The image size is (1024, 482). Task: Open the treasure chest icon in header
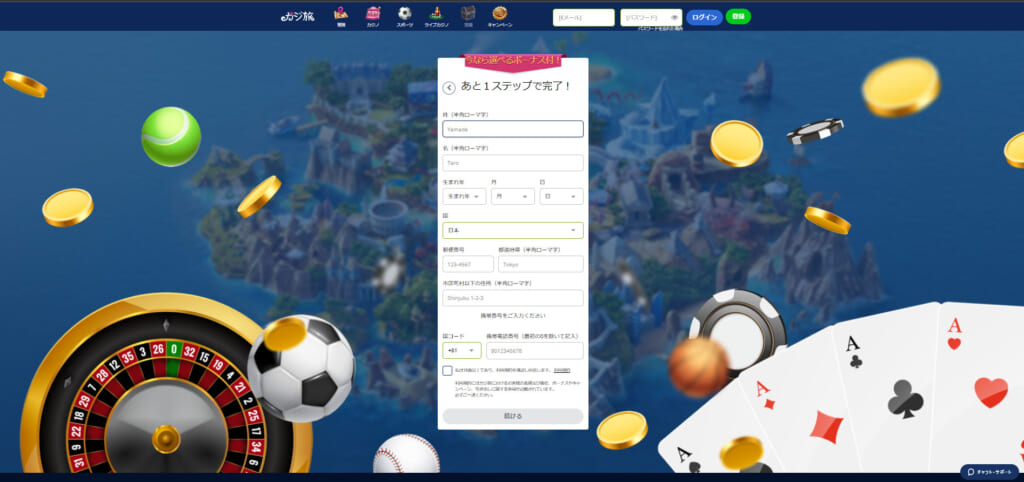[x=468, y=16]
